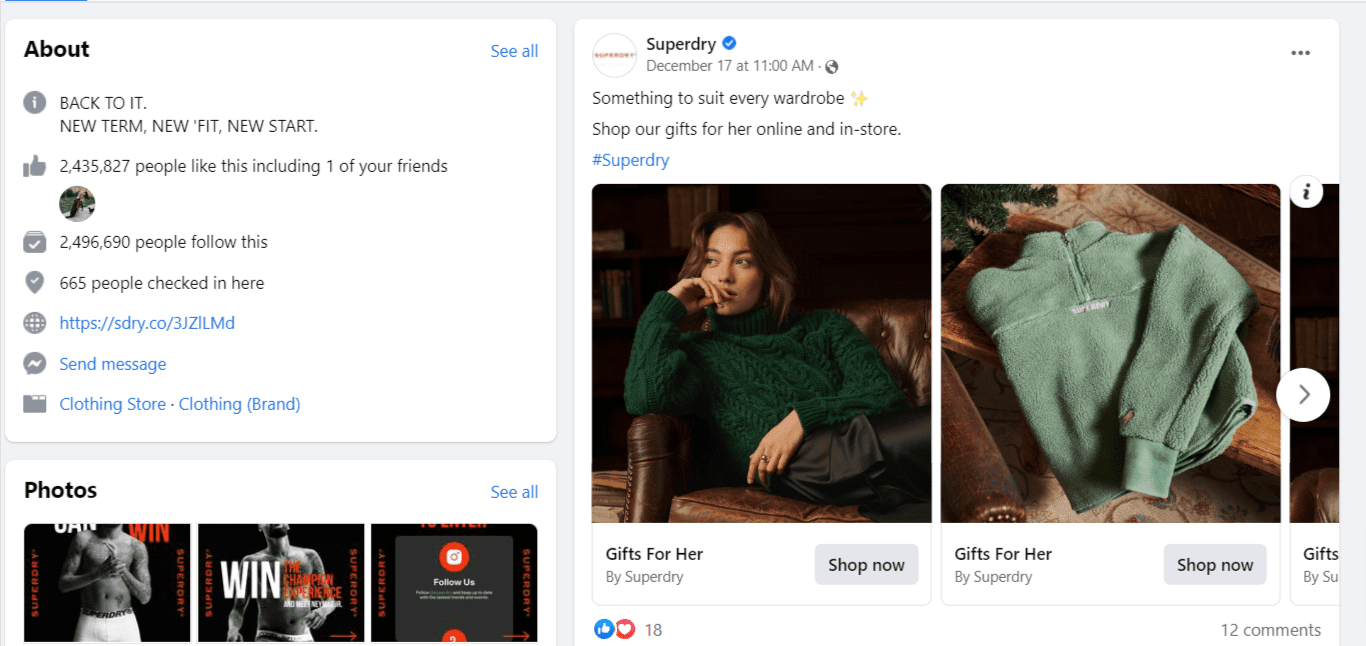
Task: Open the post options three-dot menu
Action: point(1300,52)
